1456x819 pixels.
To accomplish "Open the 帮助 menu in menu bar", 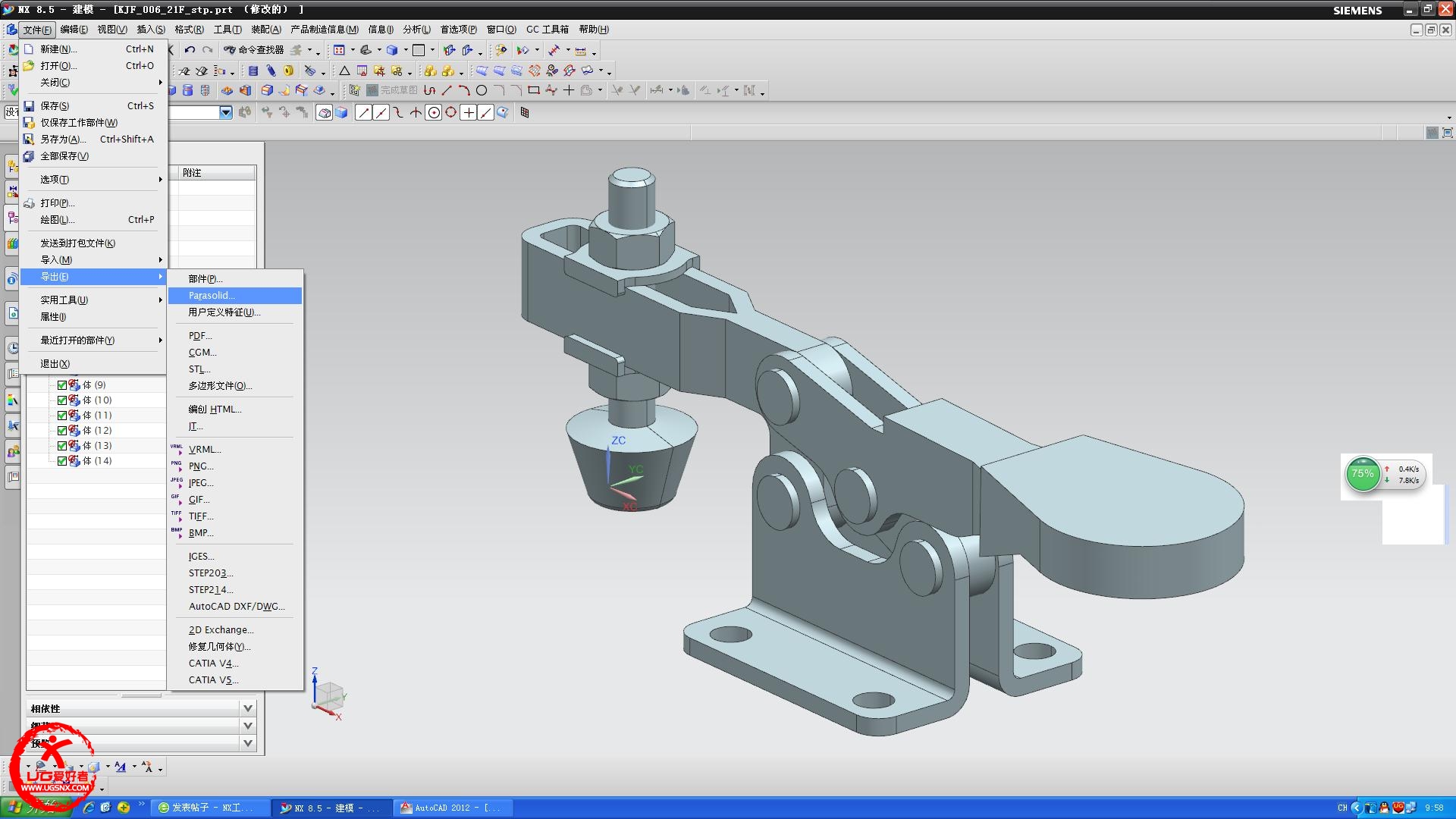I will [x=594, y=30].
